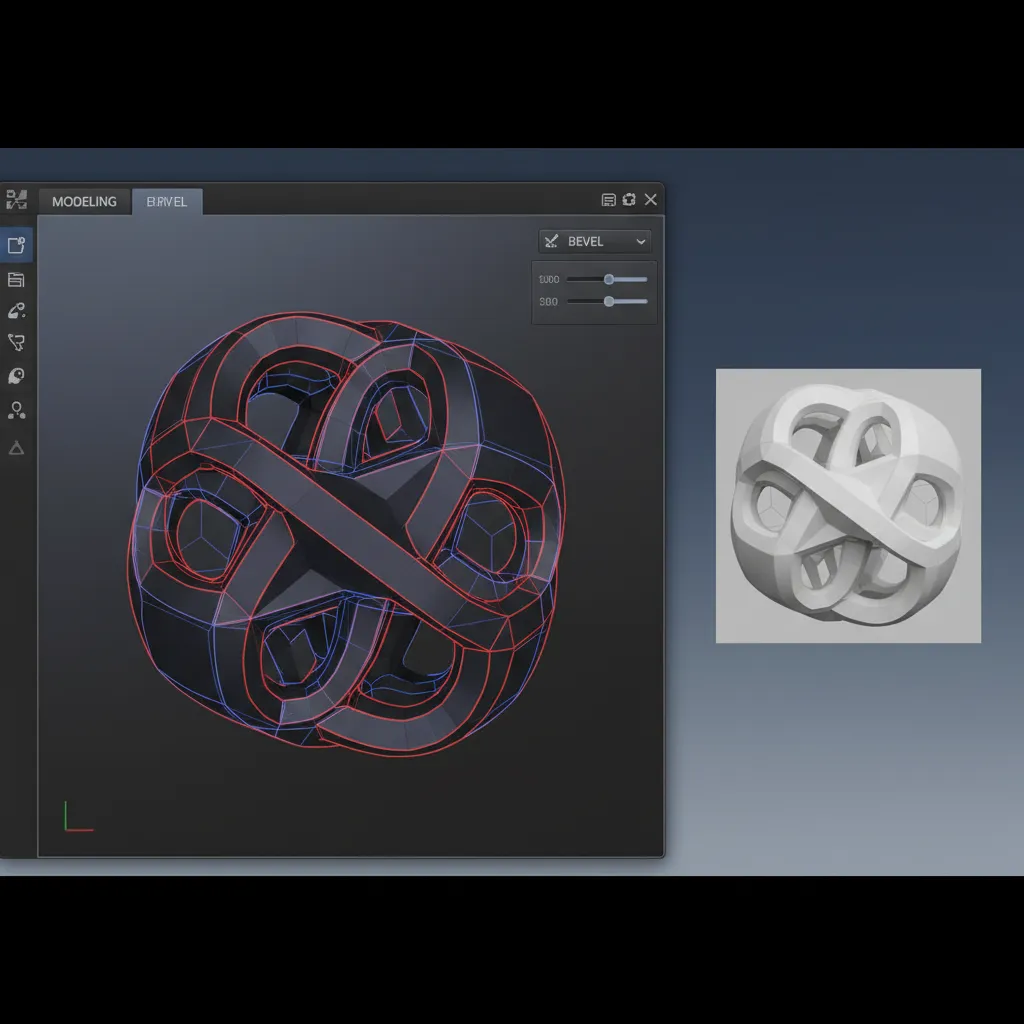The image size is (1024, 1024).
Task: Click the mesh preview thumbnail on the right
Action: coord(848,503)
